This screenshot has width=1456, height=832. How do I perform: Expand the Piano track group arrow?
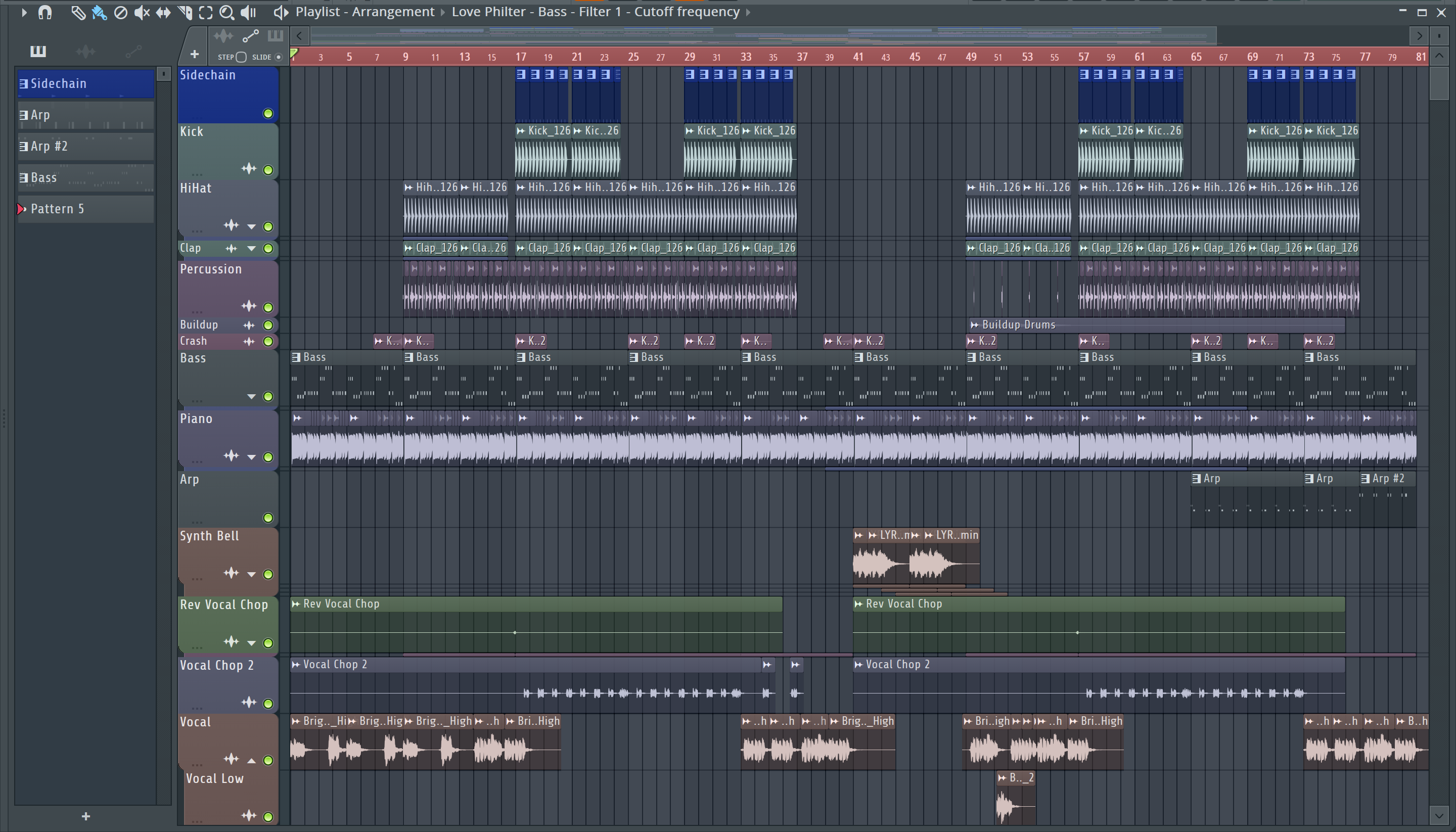click(x=251, y=457)
